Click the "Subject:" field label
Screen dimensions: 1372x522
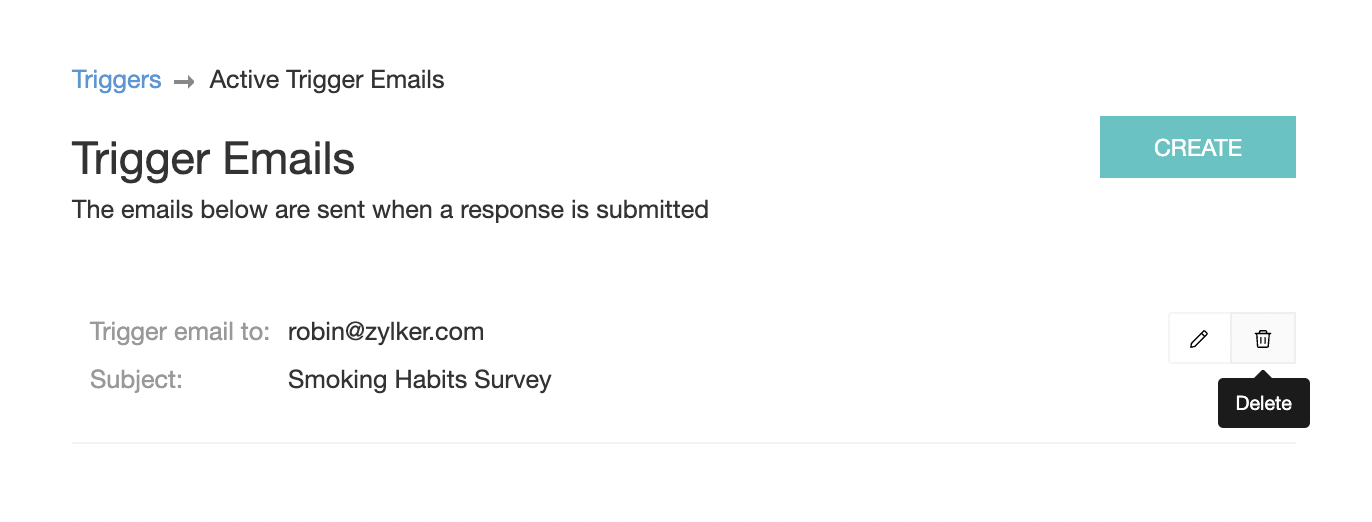pyautogui.click(x=136, y=380)
